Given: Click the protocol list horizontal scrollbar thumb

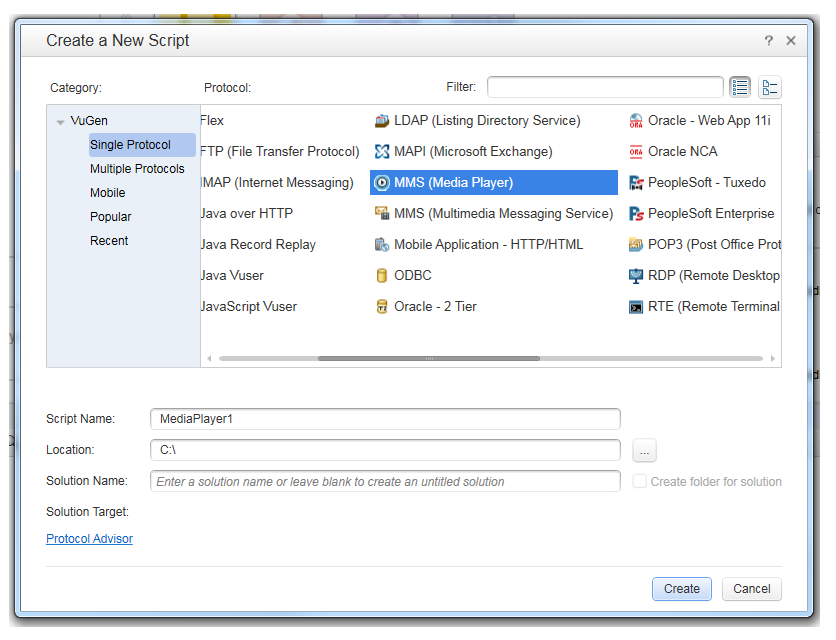Looking at the screenshot, I should [x=429, y=358].
